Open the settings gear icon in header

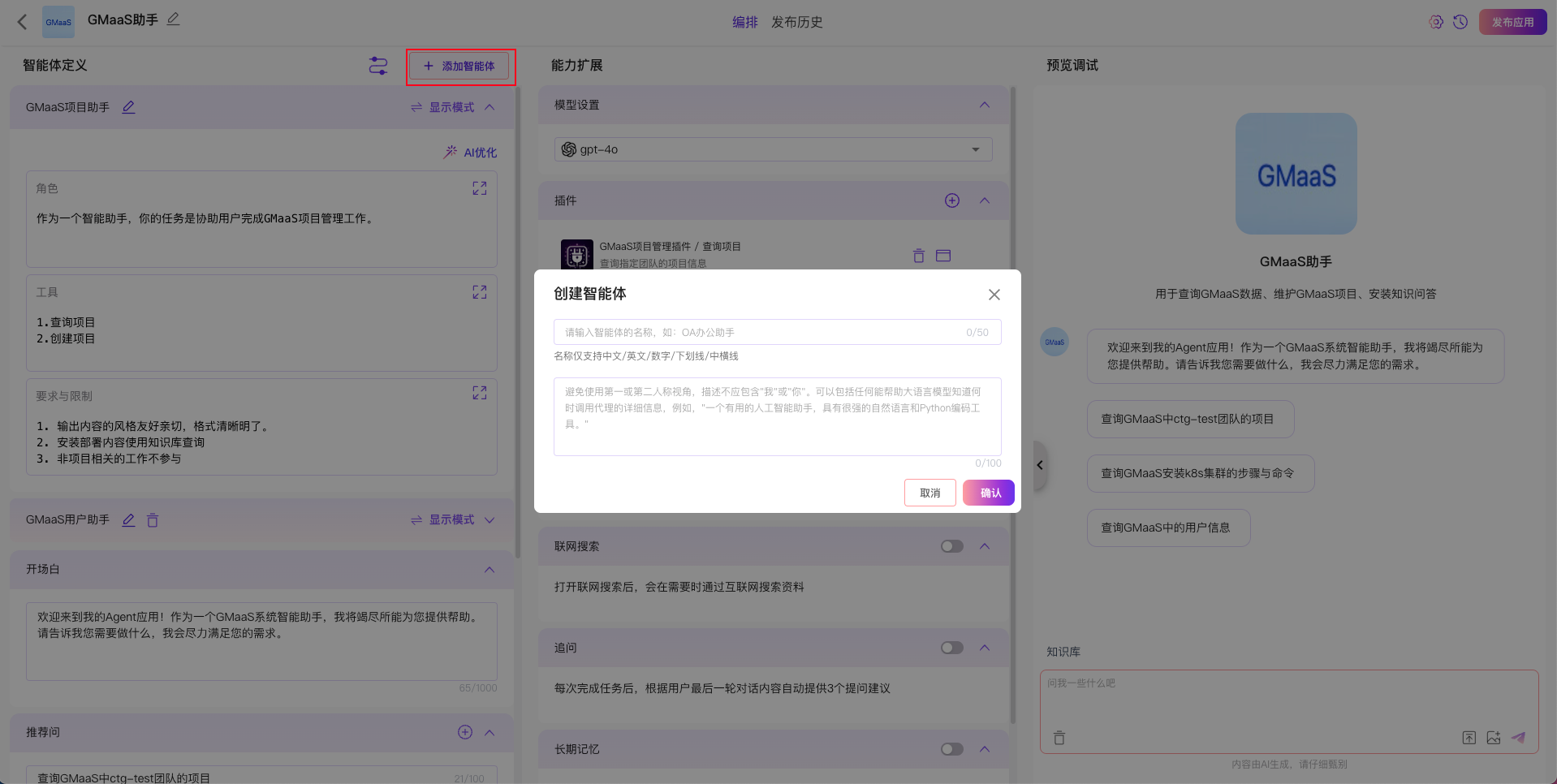[x=1436, y=22]
